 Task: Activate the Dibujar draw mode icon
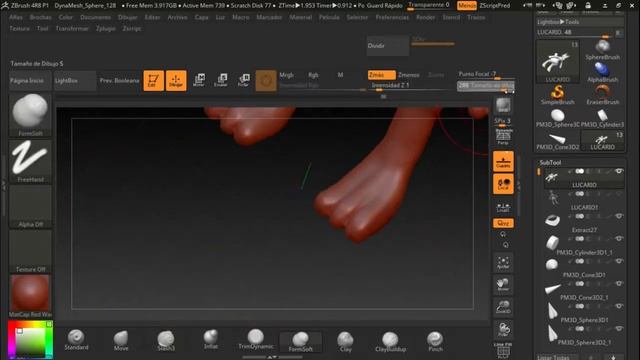coord(176,80)
